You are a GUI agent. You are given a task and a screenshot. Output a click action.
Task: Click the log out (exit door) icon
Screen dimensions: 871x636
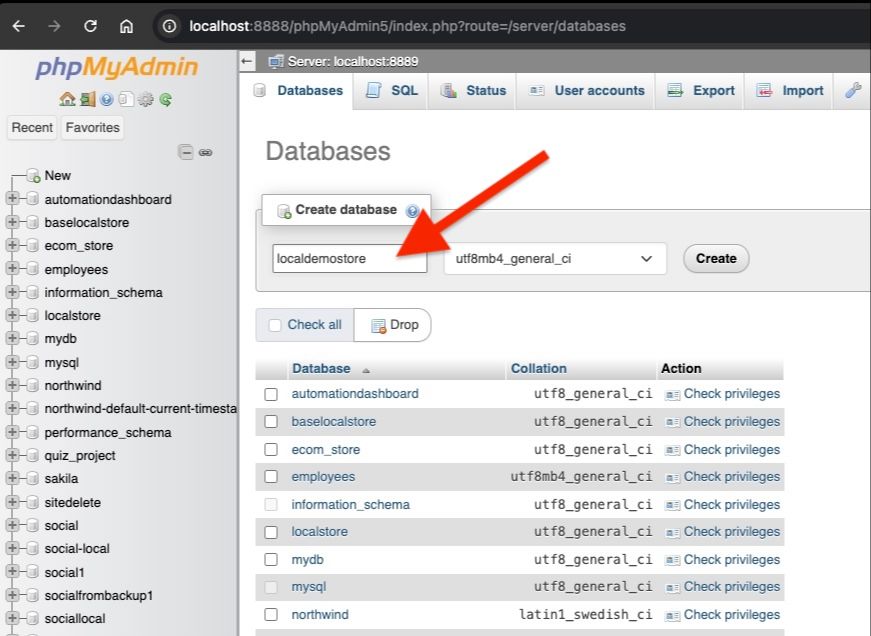88,99
